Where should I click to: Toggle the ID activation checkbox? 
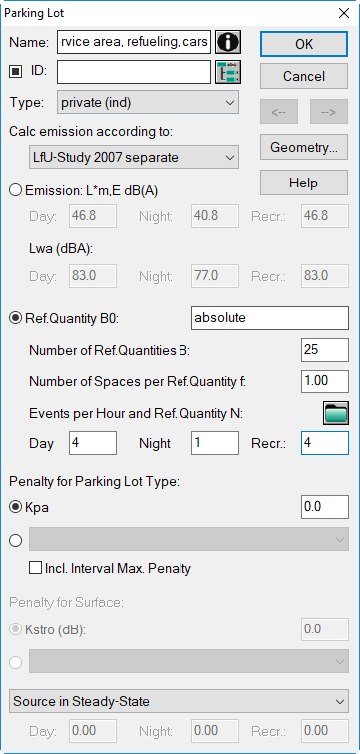click(x=16, y=72)
